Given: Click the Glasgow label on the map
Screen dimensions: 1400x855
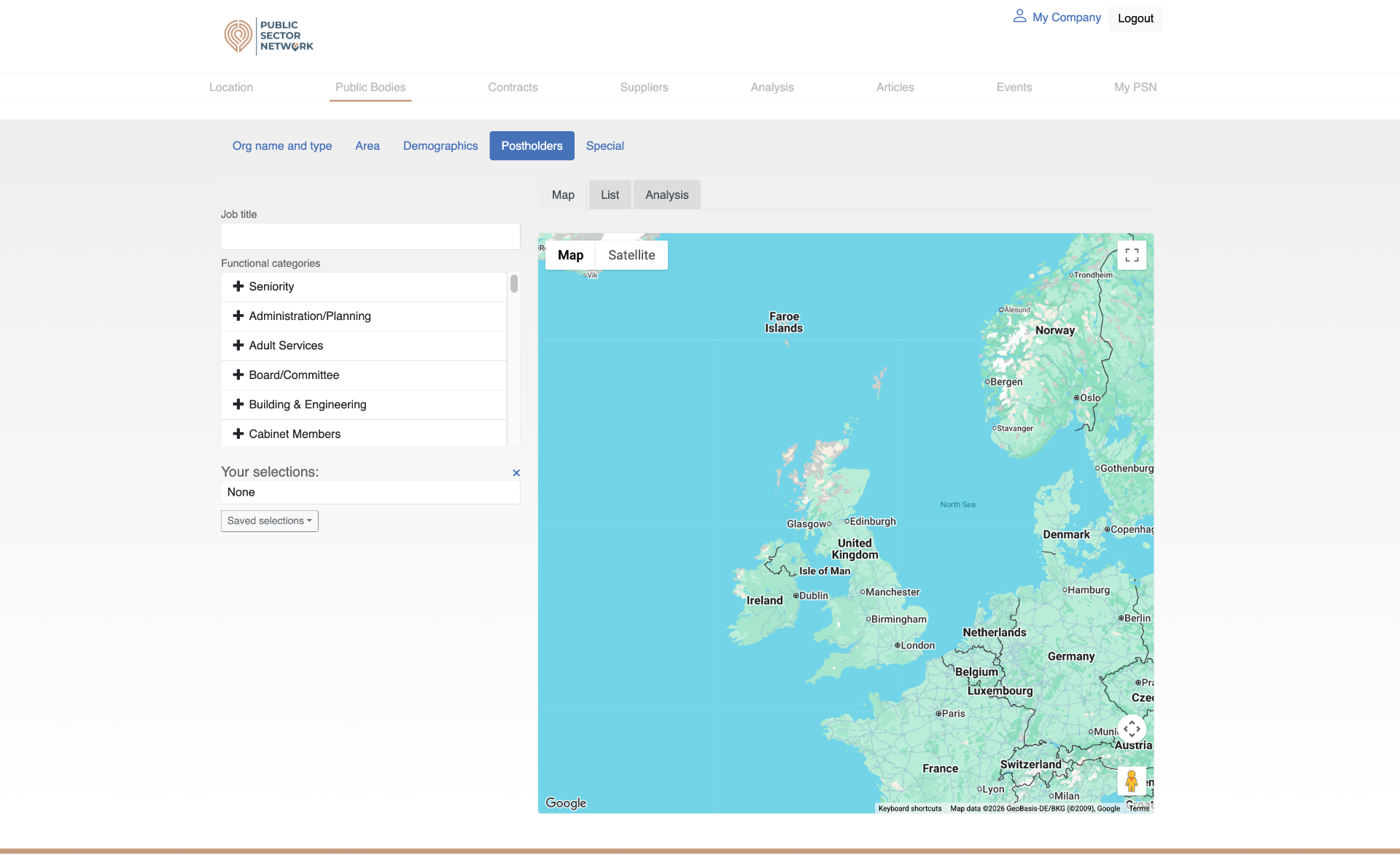Looking at the screenshot, I should tap(806, 524).
